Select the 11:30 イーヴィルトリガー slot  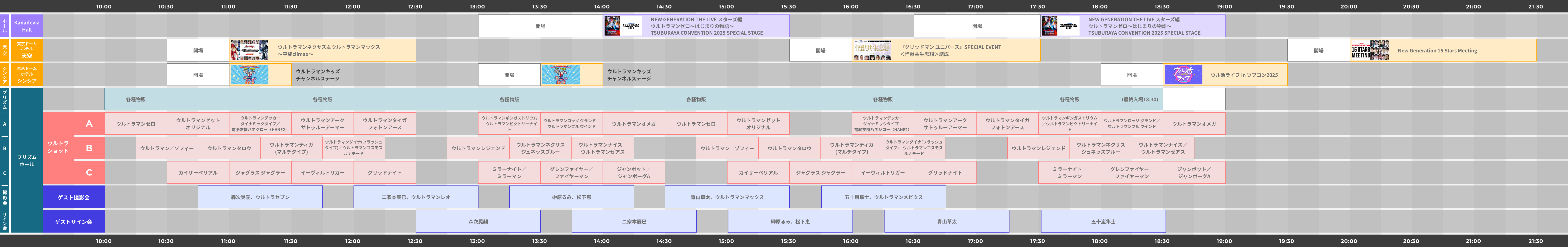pyautogui.click(x=323, y=173)
